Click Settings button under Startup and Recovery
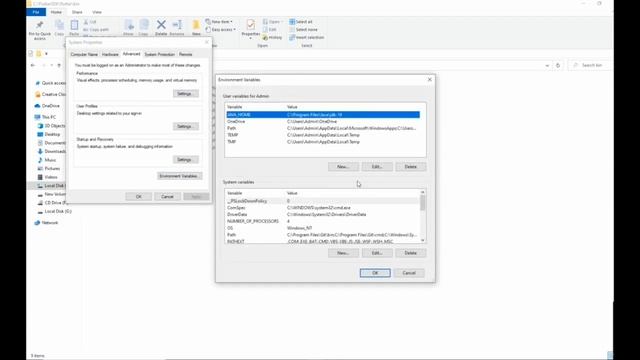The image size is (640, 360). click(185, 160)
